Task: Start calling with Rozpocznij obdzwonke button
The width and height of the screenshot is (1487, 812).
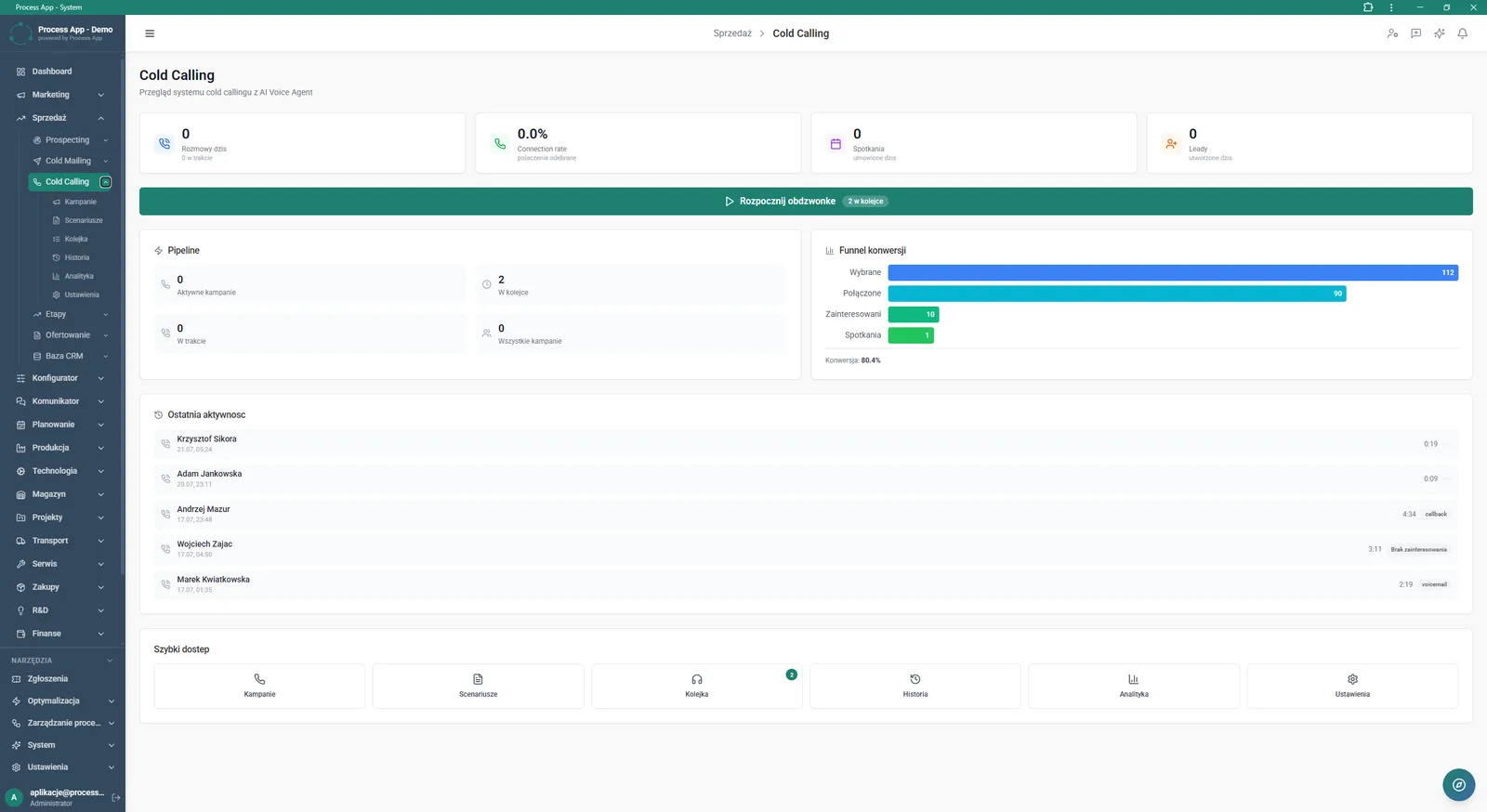Action: 806,202
